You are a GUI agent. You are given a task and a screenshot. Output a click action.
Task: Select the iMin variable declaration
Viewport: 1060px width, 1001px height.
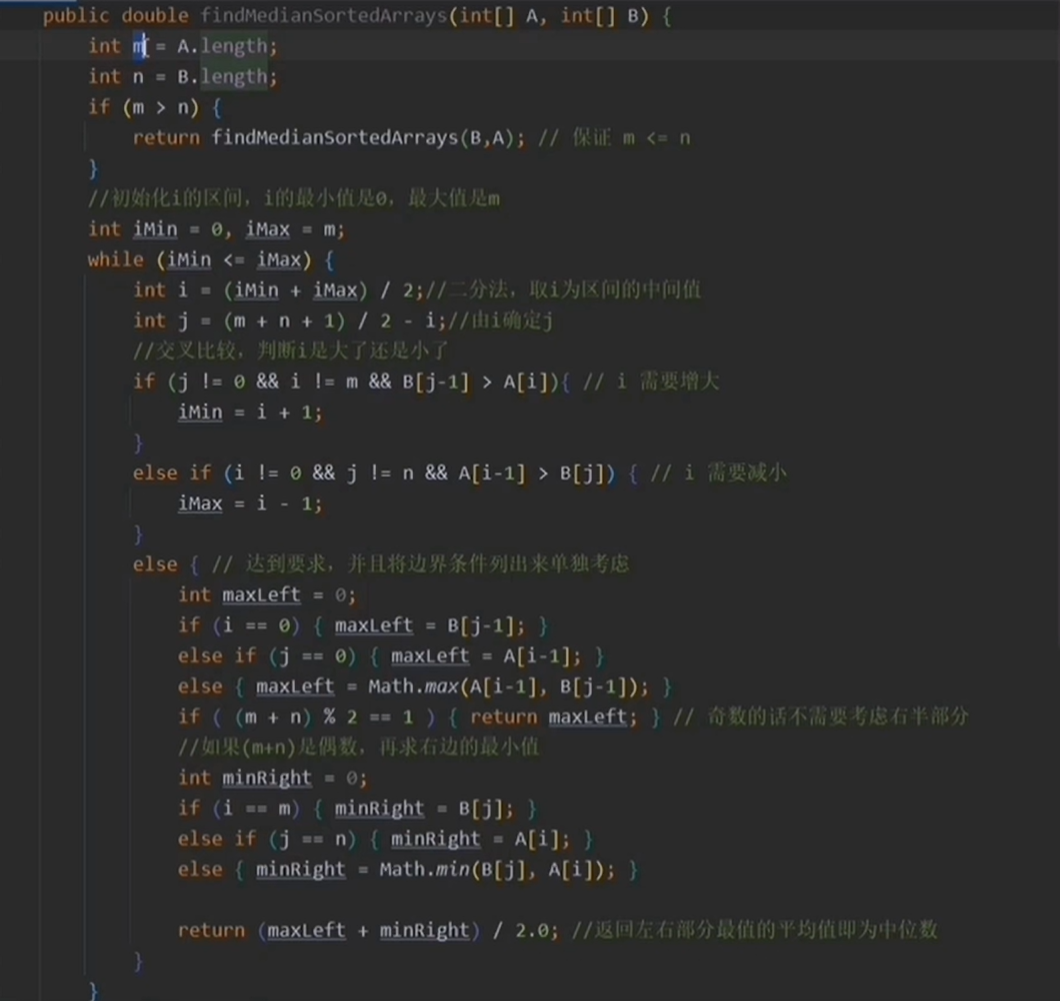[x=155, y=229]
